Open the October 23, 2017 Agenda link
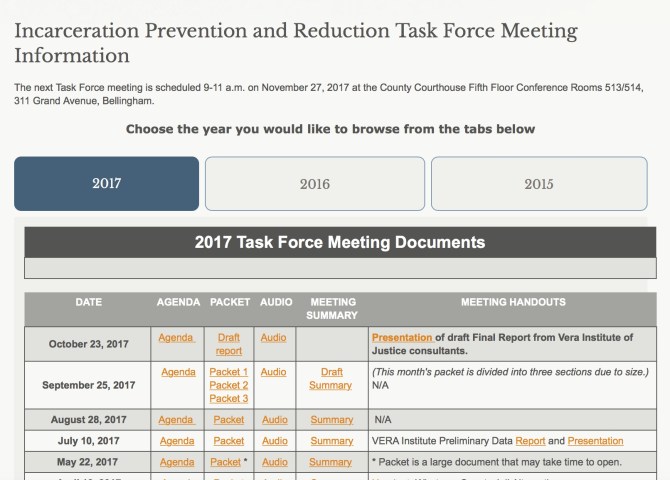The width and height of the screenshot is (670, 480). 176,337
